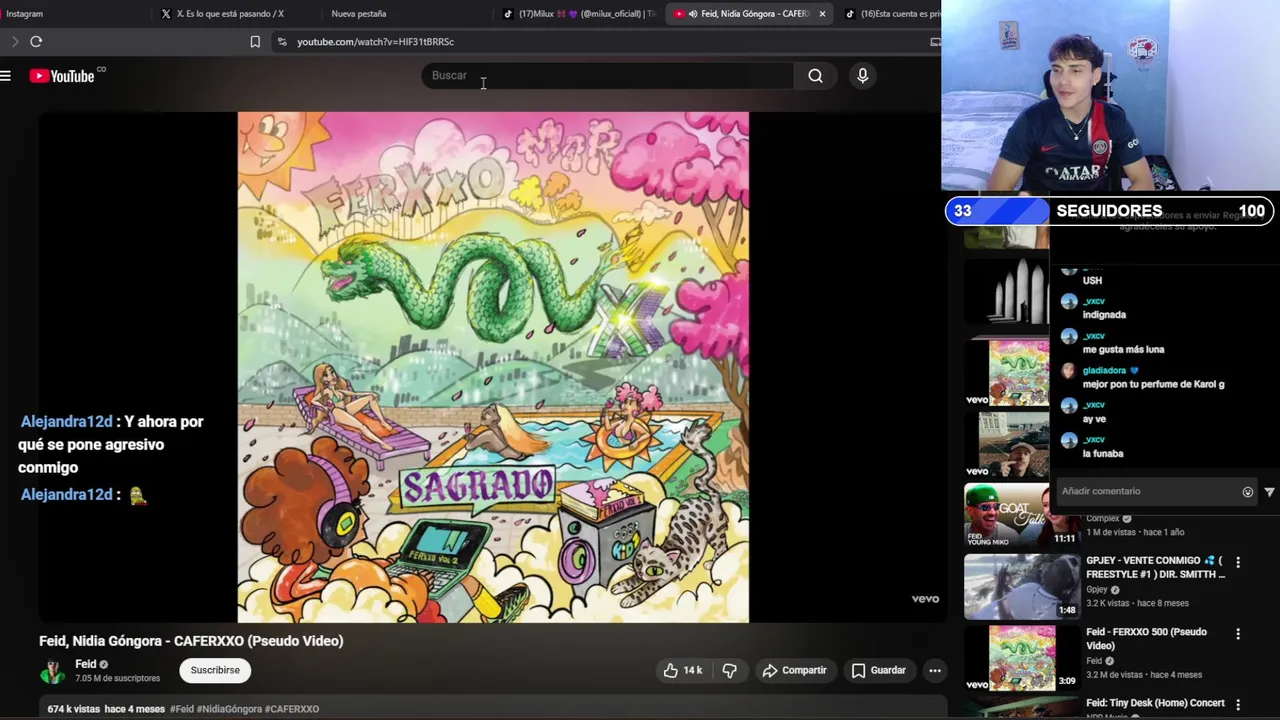
Task: Click the SEGUIDORES goal progress bar
Action: tap(1110, 211)
